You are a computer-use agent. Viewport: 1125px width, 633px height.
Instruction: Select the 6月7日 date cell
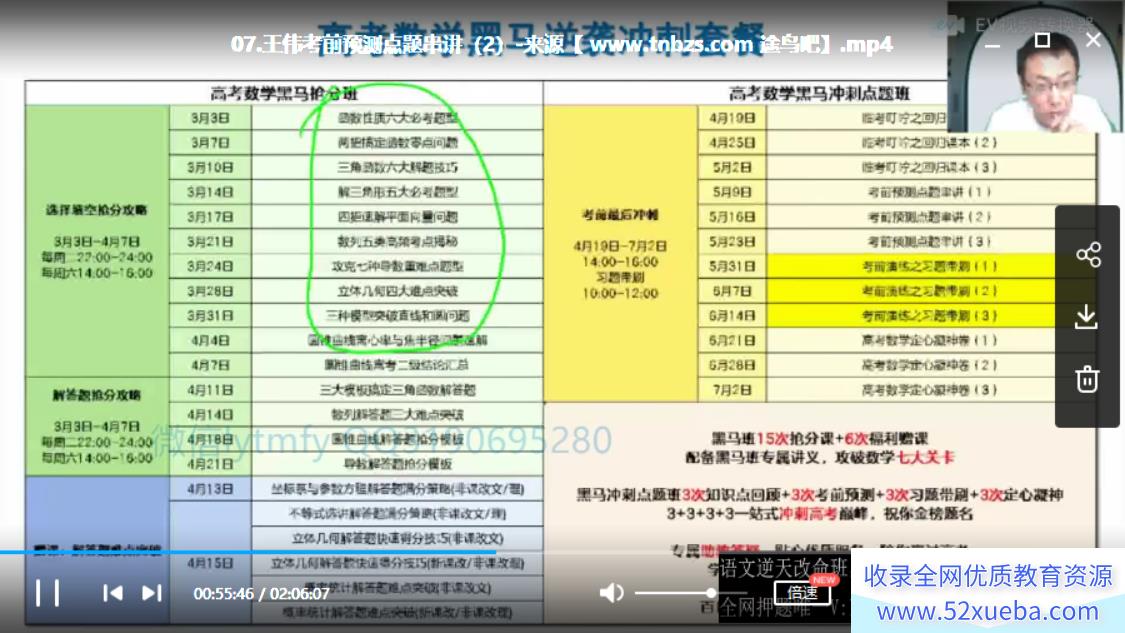pos(732,291)
